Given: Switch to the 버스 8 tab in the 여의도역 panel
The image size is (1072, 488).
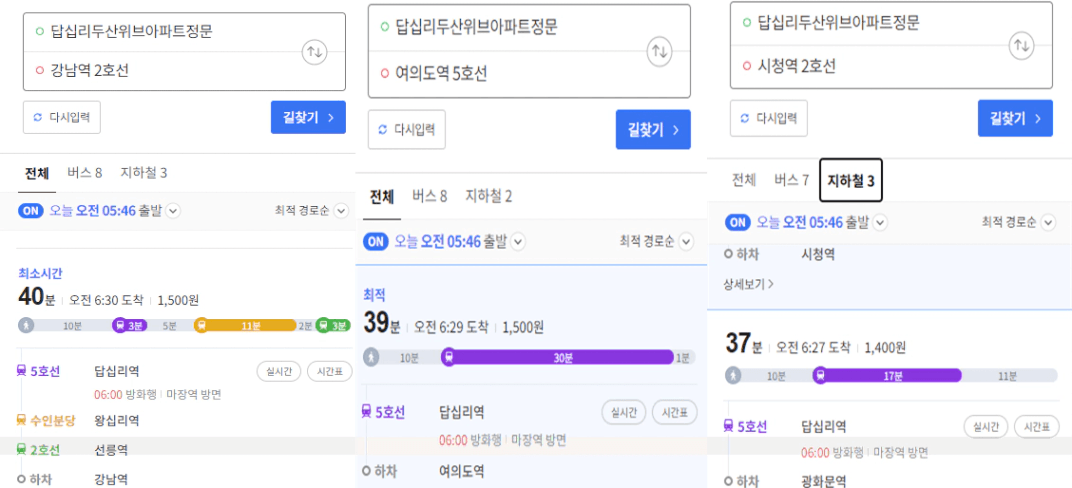Looking at the screenshot, I should click(429, 196).
